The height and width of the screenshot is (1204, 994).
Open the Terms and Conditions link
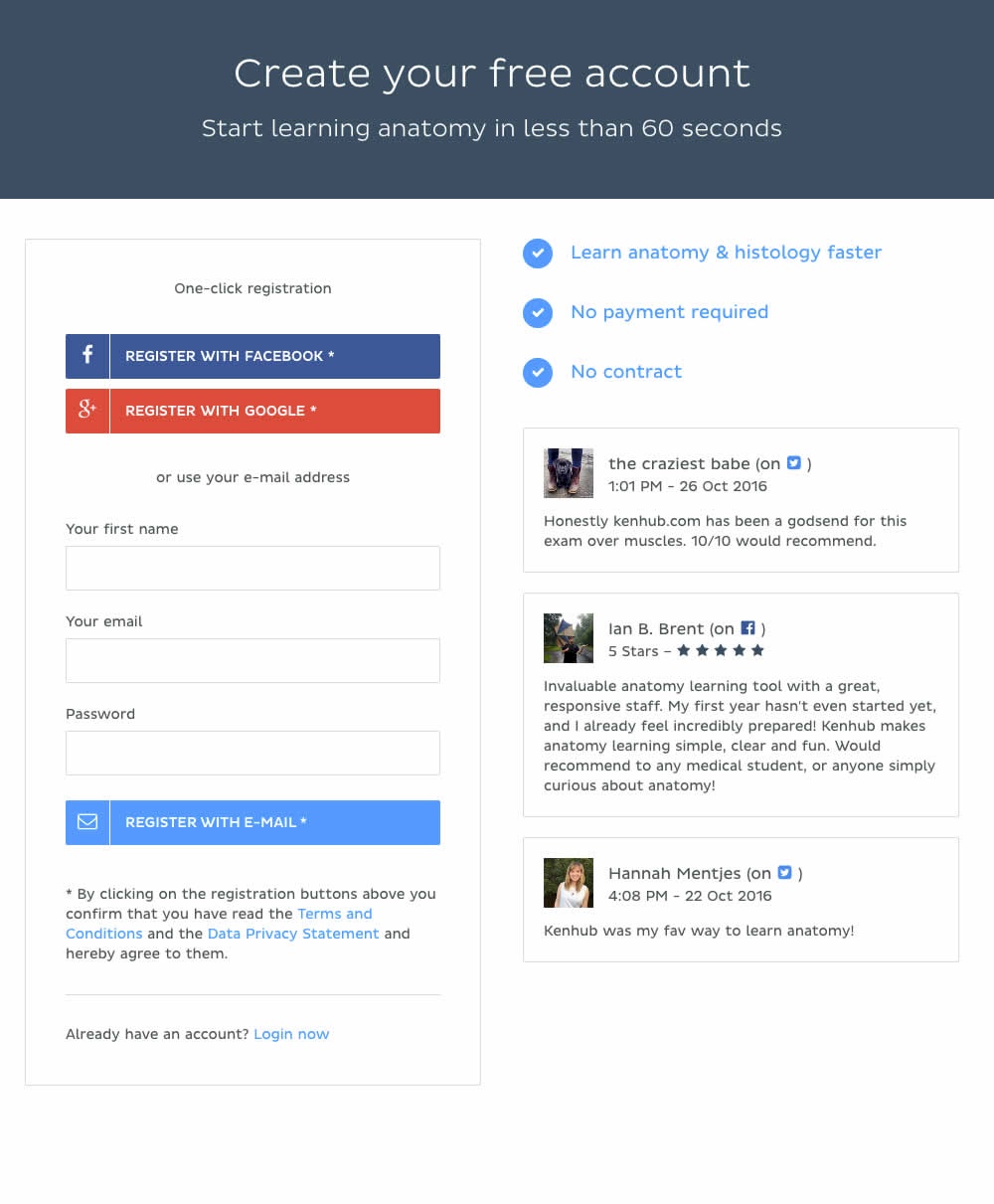[x=334, y=914]
